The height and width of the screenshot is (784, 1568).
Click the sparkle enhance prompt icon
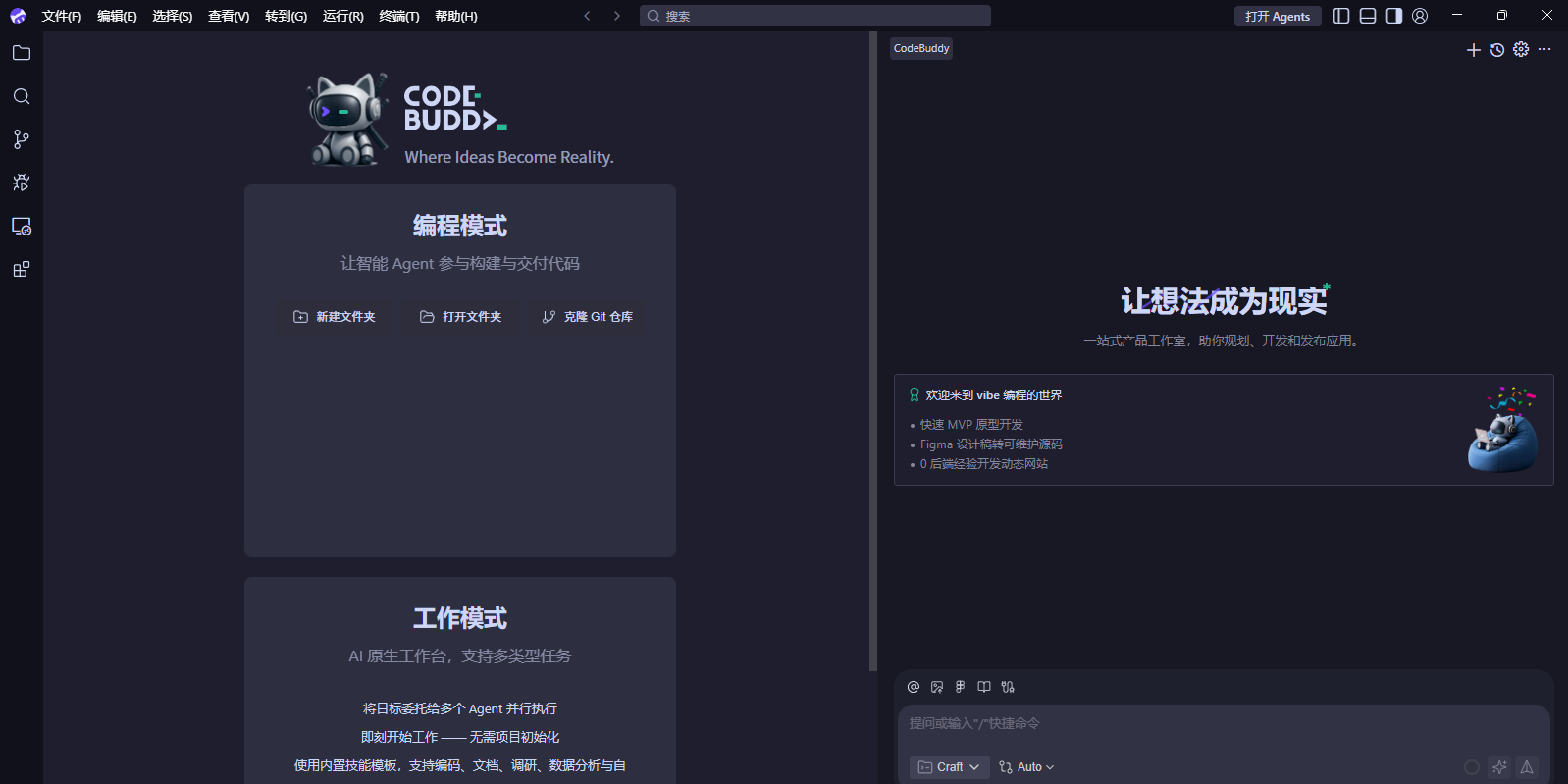(x=1499, y=767)
